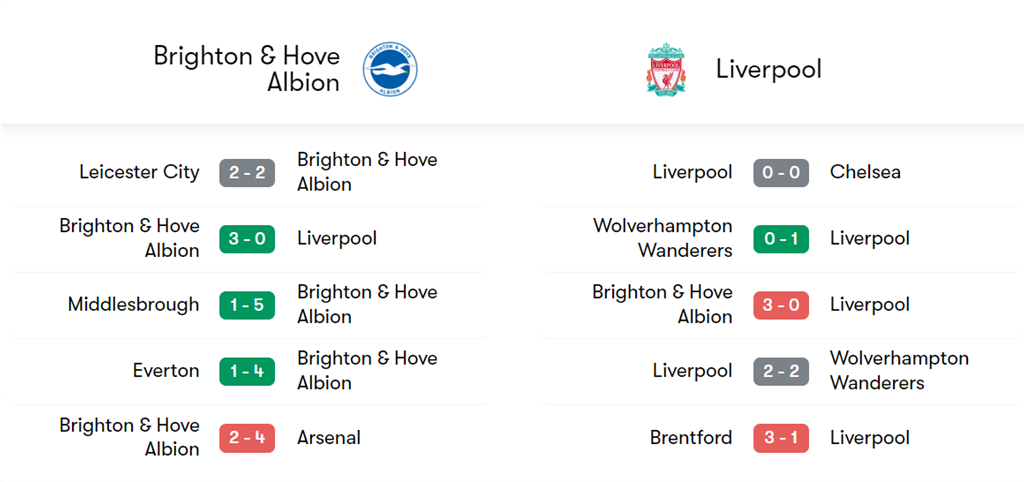Click the 0 - 0 Liverpool vs Chelsea score
1024x482 pixels.
point(781,172)
